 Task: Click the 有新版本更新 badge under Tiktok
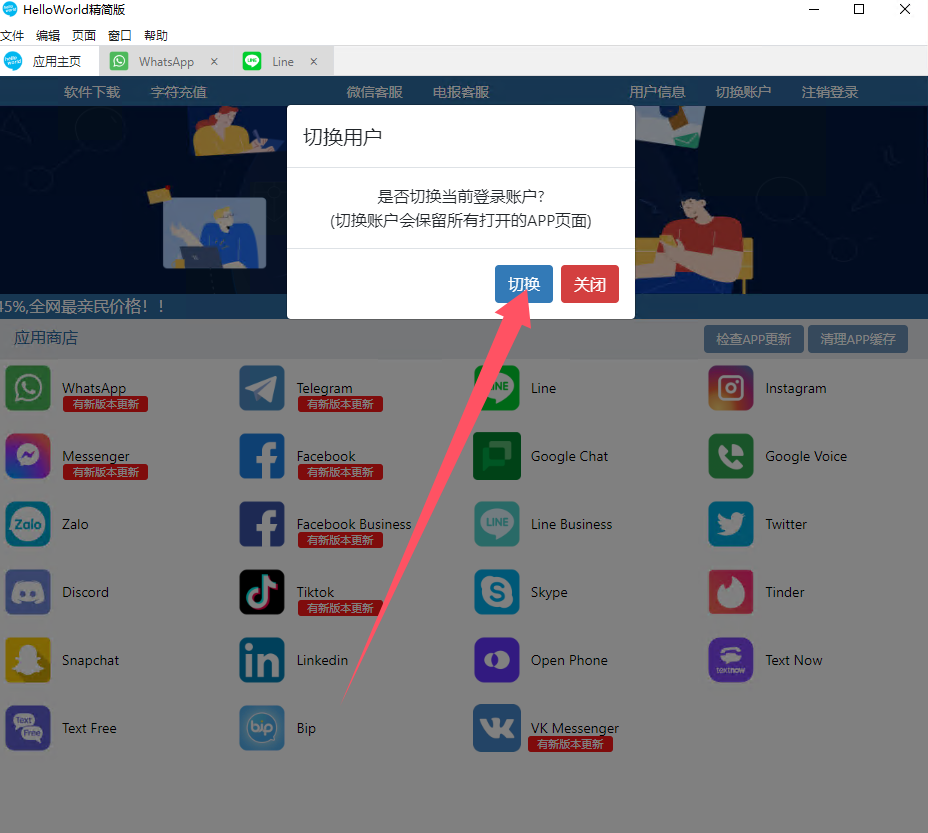point(340,609)
